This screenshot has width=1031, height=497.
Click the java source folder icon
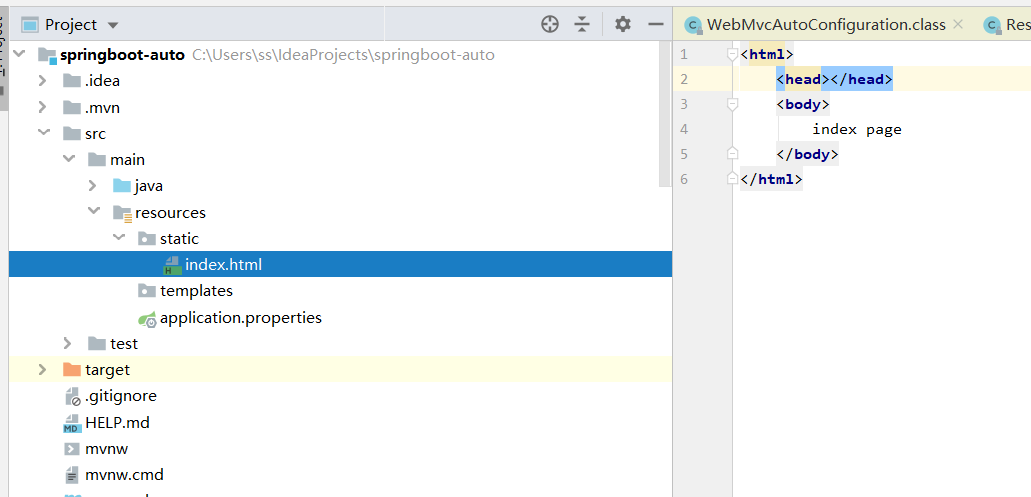122,186
